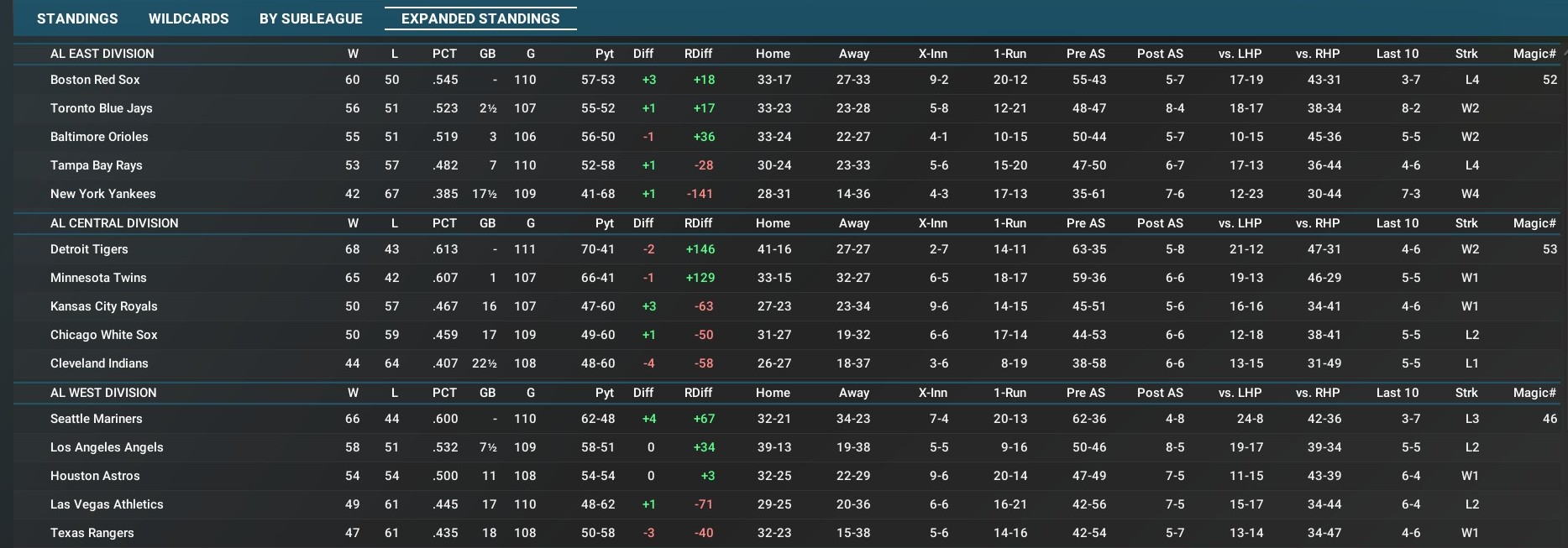Open the Toronto Blue Jays team link
Image resolution: width=1568 pixels, height=548 pixels.
(101, 108)
